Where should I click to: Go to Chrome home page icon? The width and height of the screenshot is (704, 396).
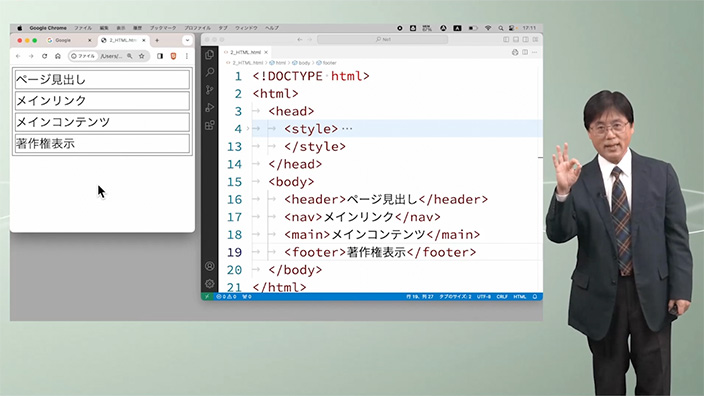(57, 56)
